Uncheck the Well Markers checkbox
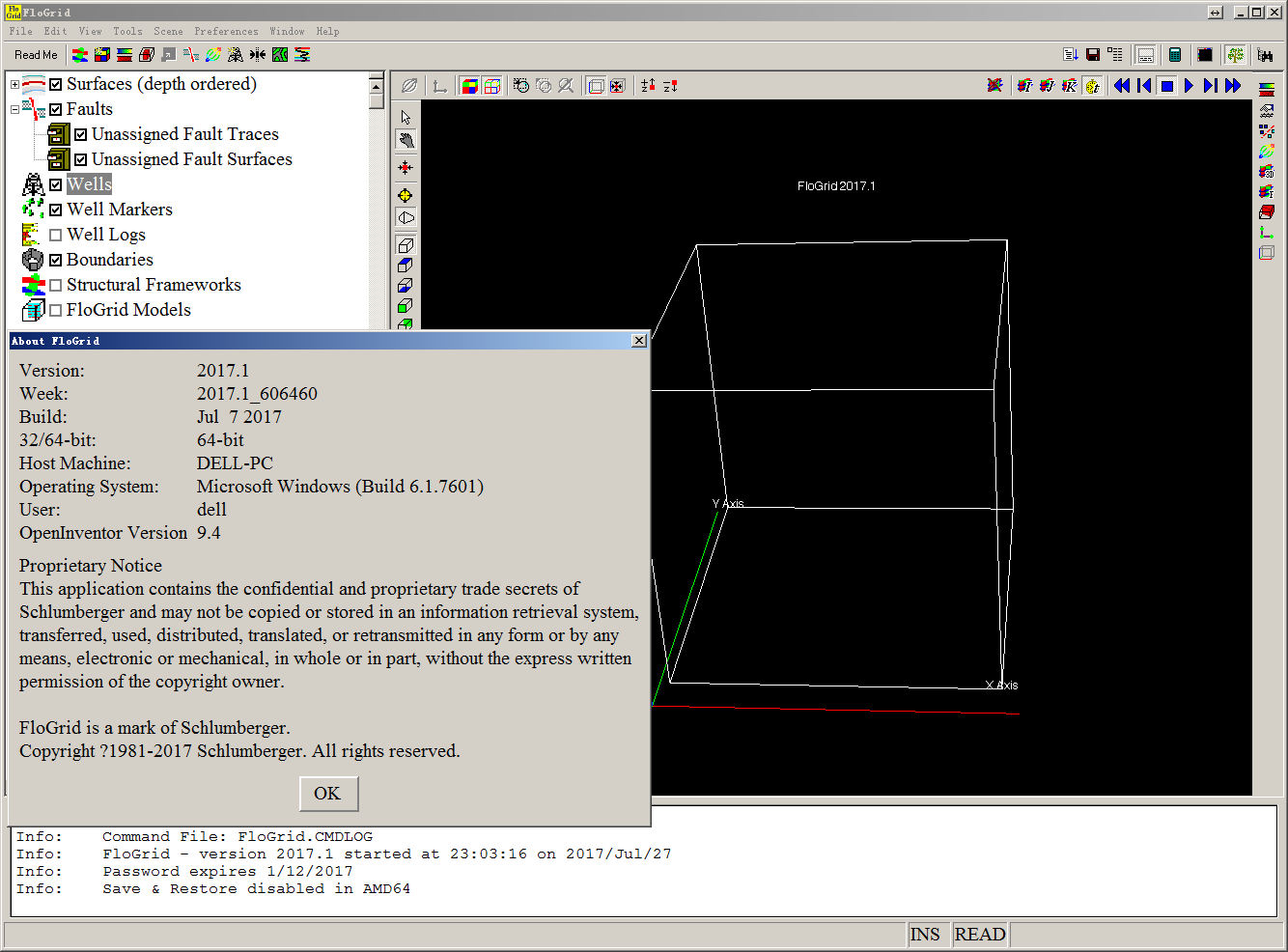Image resolution: width=1288 pixels, height=952 pixels. point(56,210)
